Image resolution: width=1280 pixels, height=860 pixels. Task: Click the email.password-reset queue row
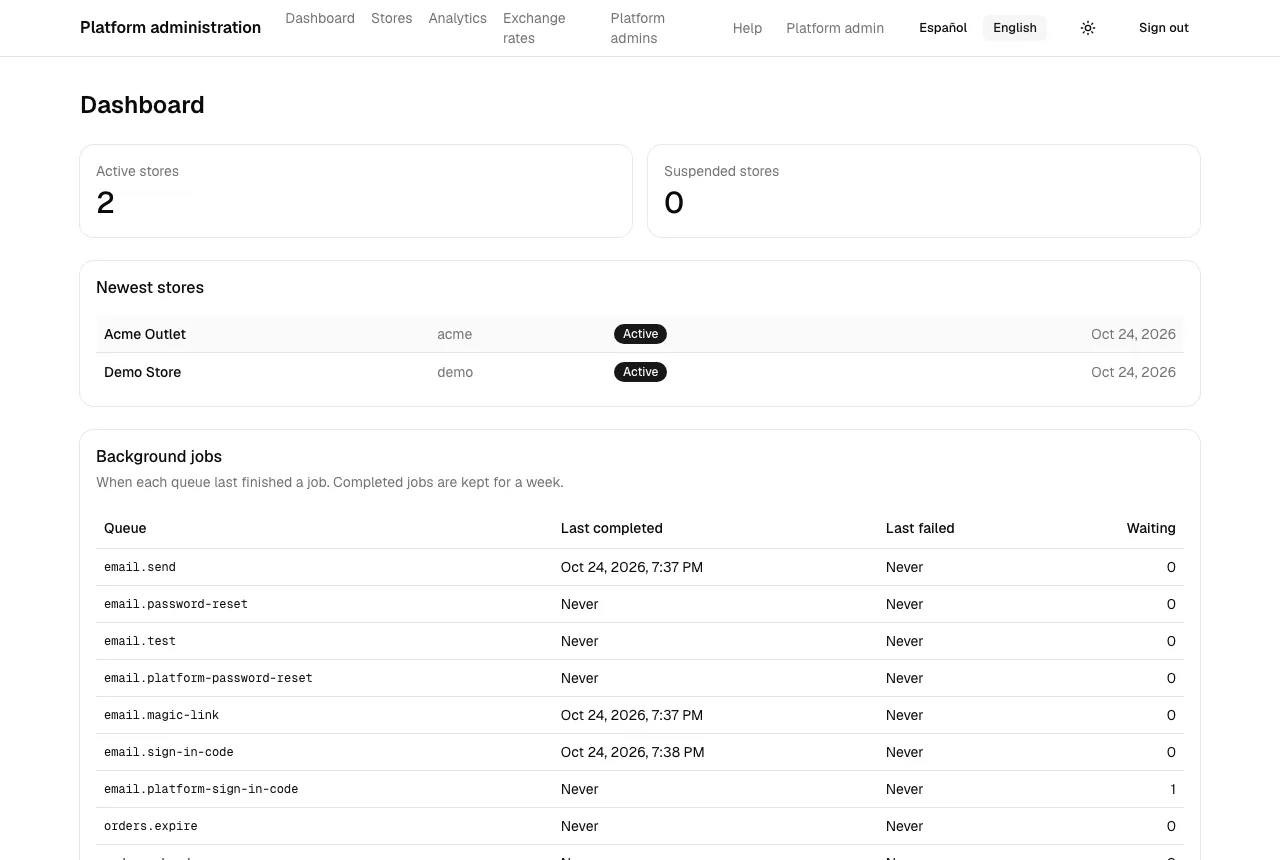coord(640,604)
